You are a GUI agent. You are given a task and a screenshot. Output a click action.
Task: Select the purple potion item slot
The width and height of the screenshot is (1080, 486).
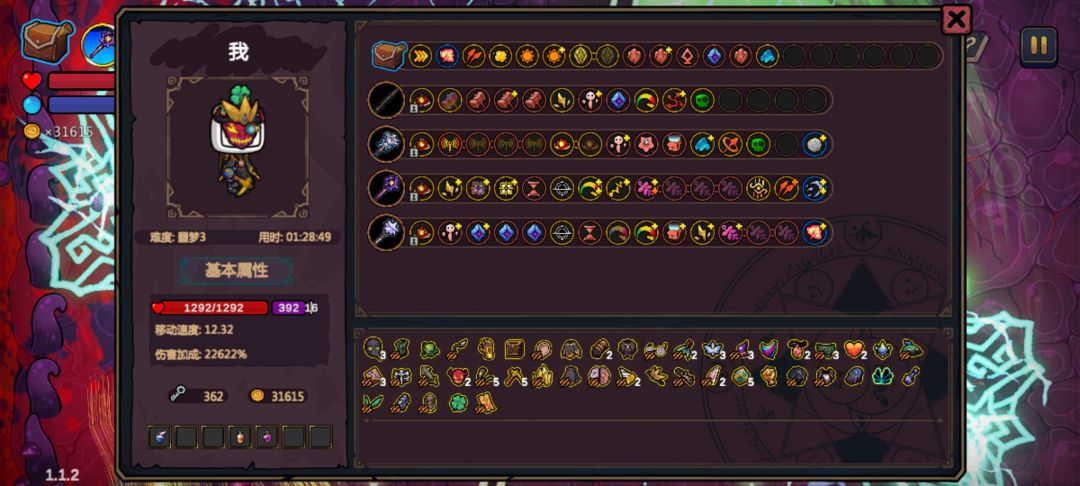click(x=267, y=436)
